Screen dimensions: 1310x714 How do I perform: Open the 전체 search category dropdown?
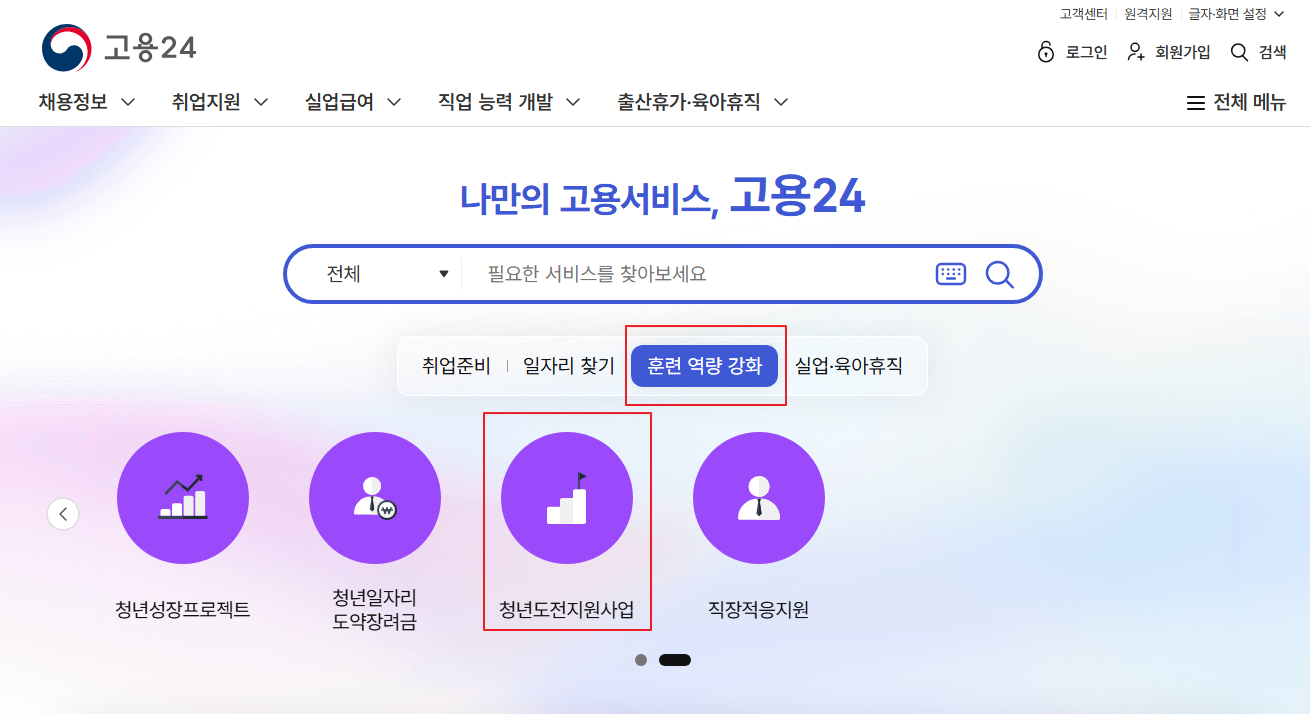(388, 274)
